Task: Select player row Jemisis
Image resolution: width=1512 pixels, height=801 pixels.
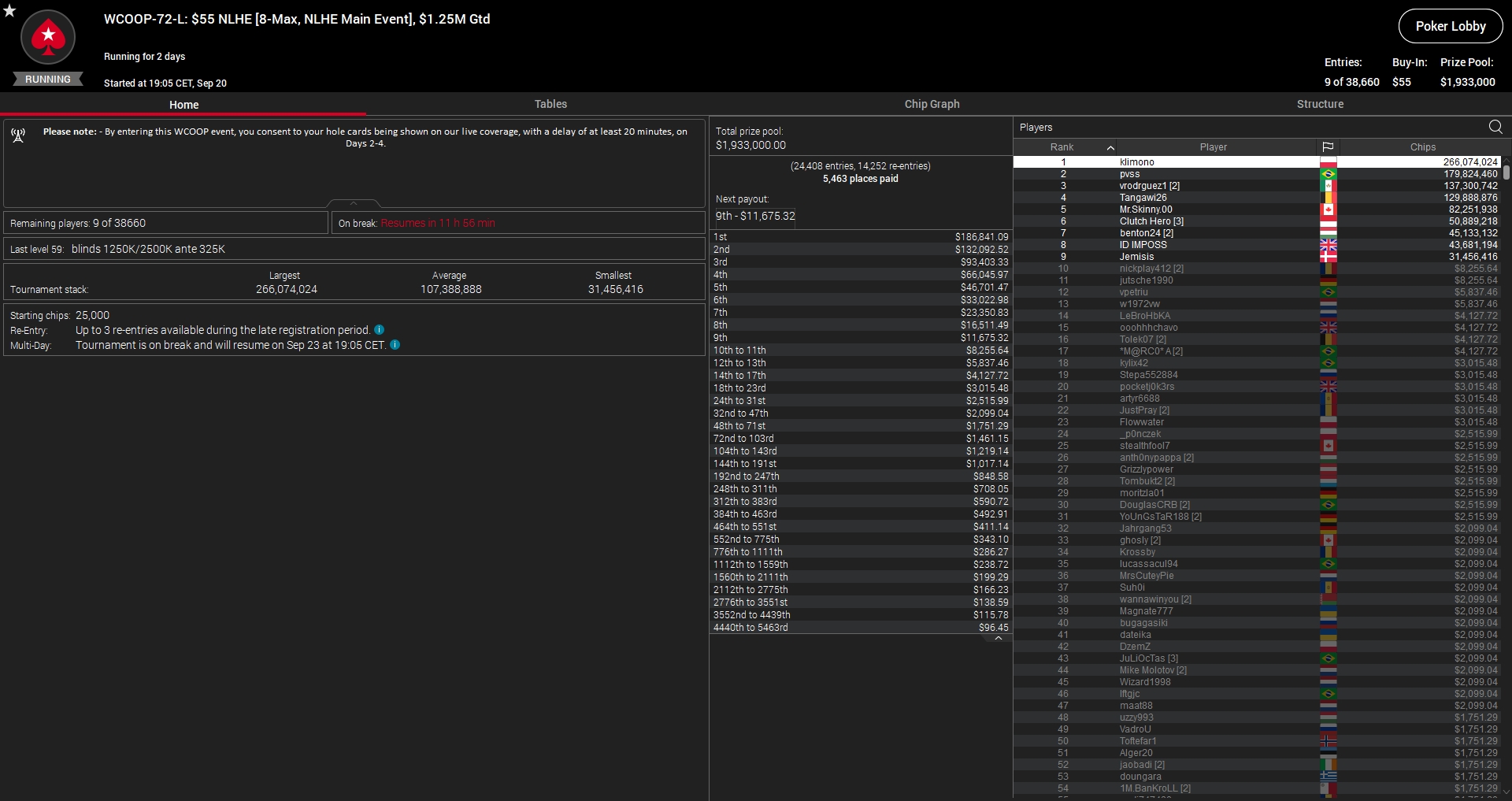Action: [x=1257, y=257]
